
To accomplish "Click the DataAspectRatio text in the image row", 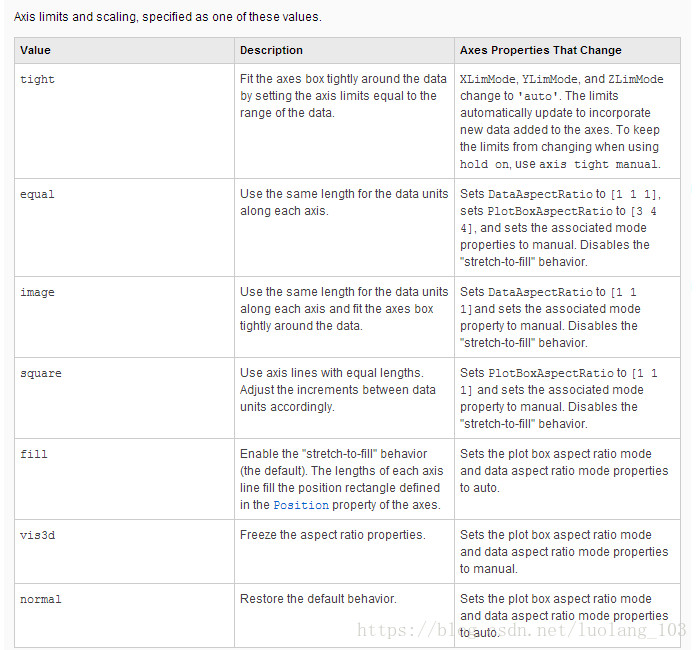I will [x=540, y=292].
